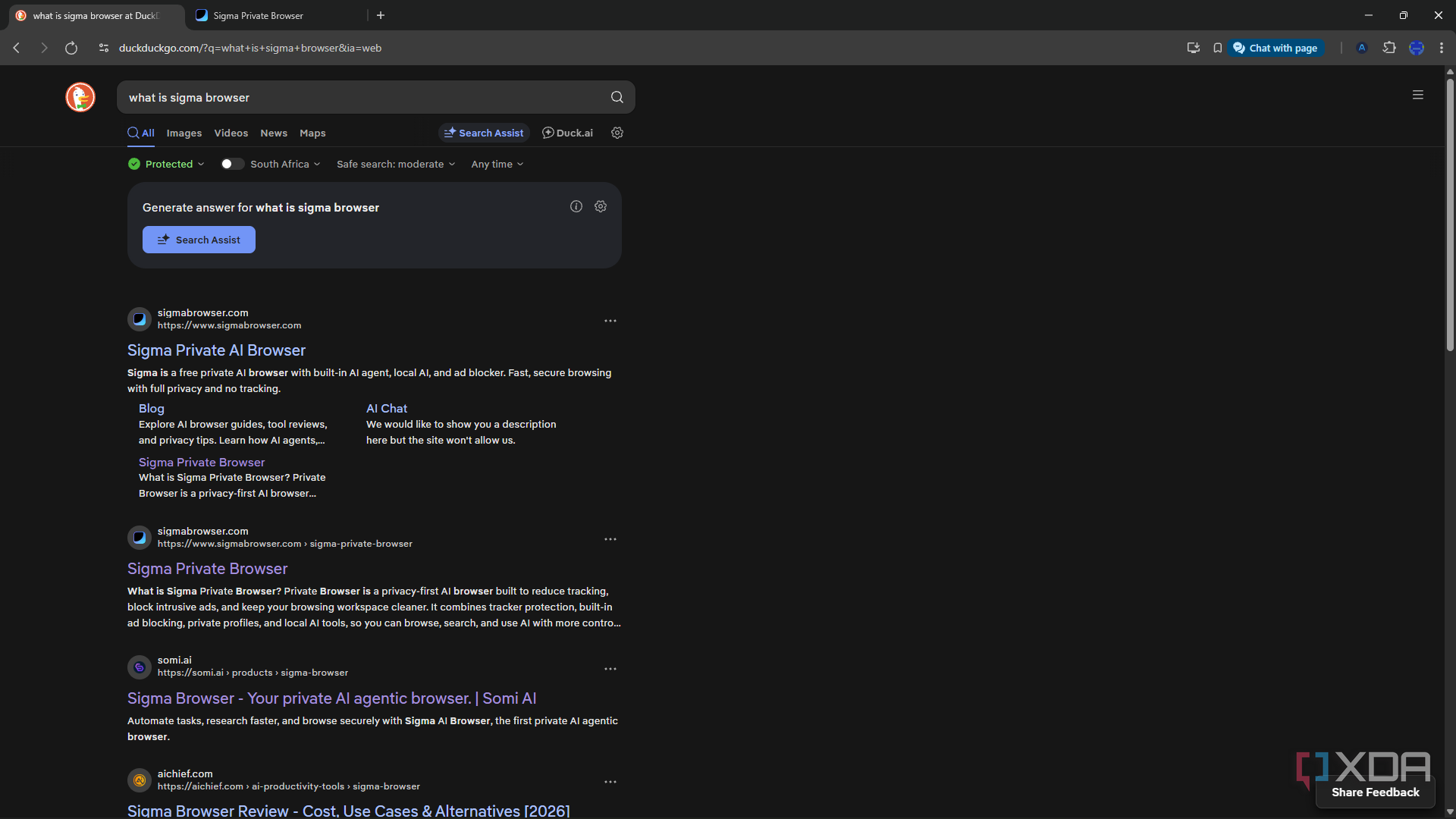Open more options for Sigma Private AI Browser result
The width and height of the screenshot is (1456, 819).
610,321
